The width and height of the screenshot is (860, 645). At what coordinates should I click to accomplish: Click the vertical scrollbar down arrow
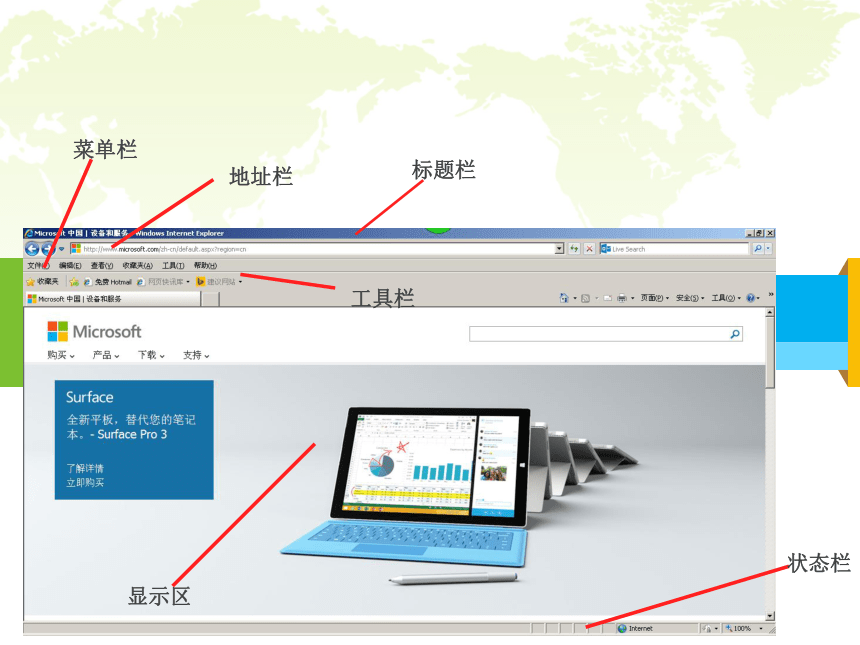point(770,616)
